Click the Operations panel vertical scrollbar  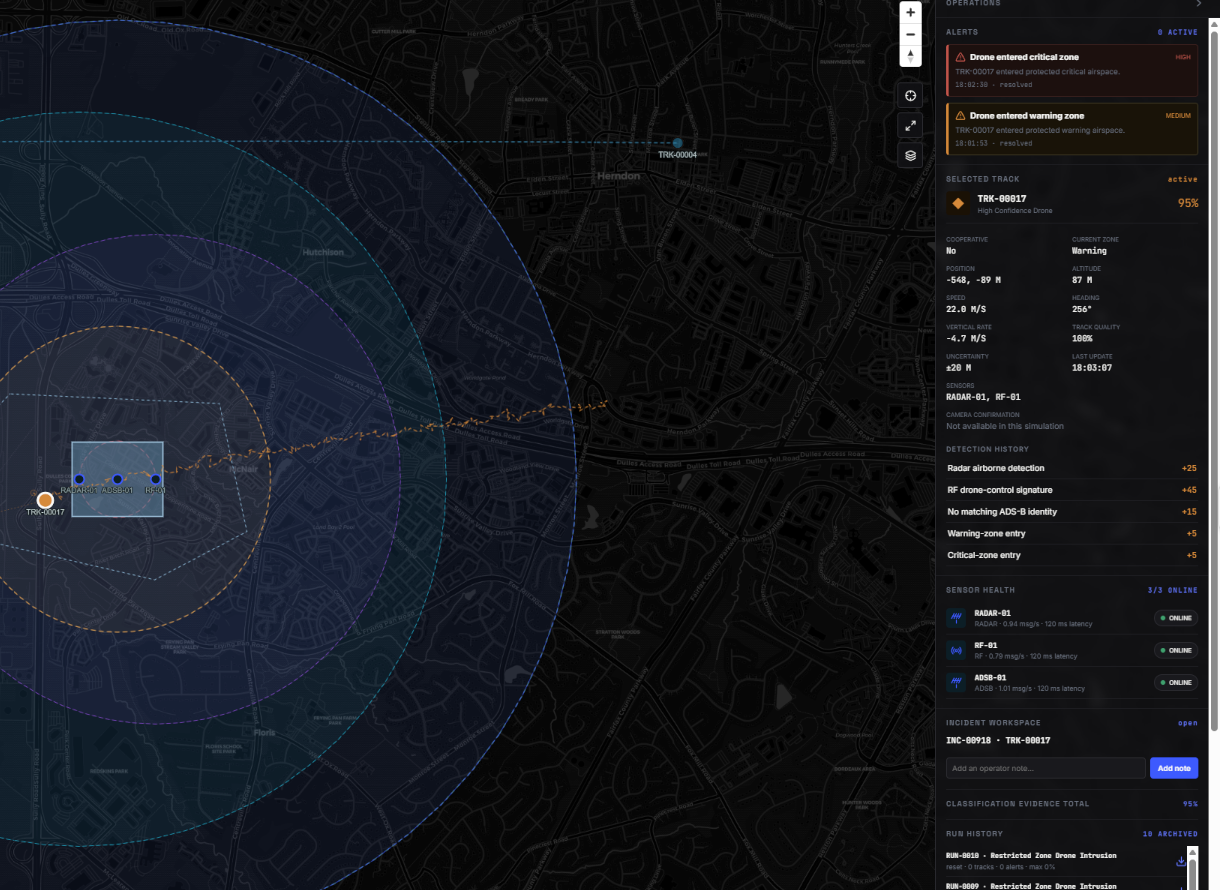click(1214, 380)
